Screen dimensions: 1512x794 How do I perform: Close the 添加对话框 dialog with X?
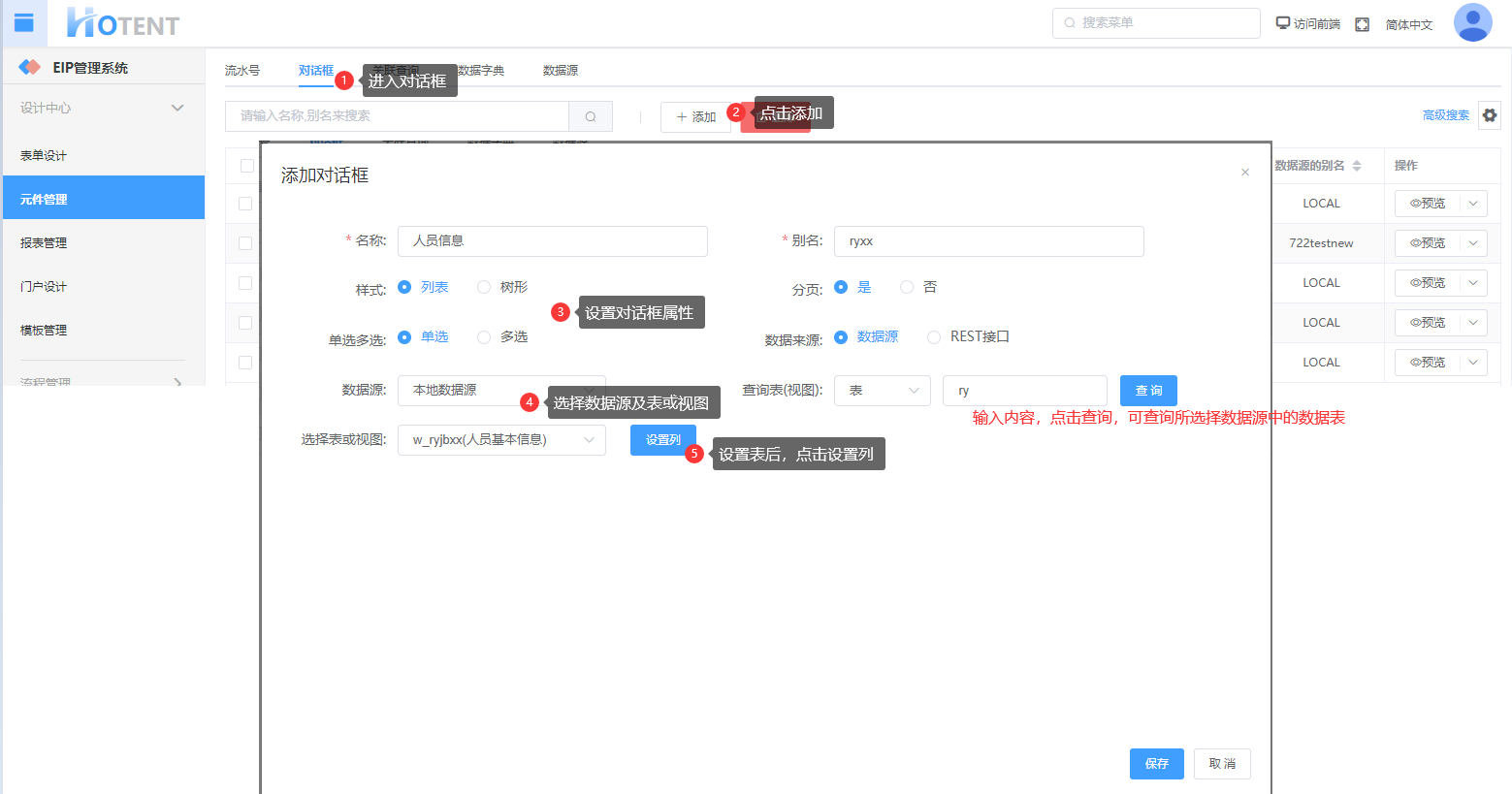click(1245, 173)
